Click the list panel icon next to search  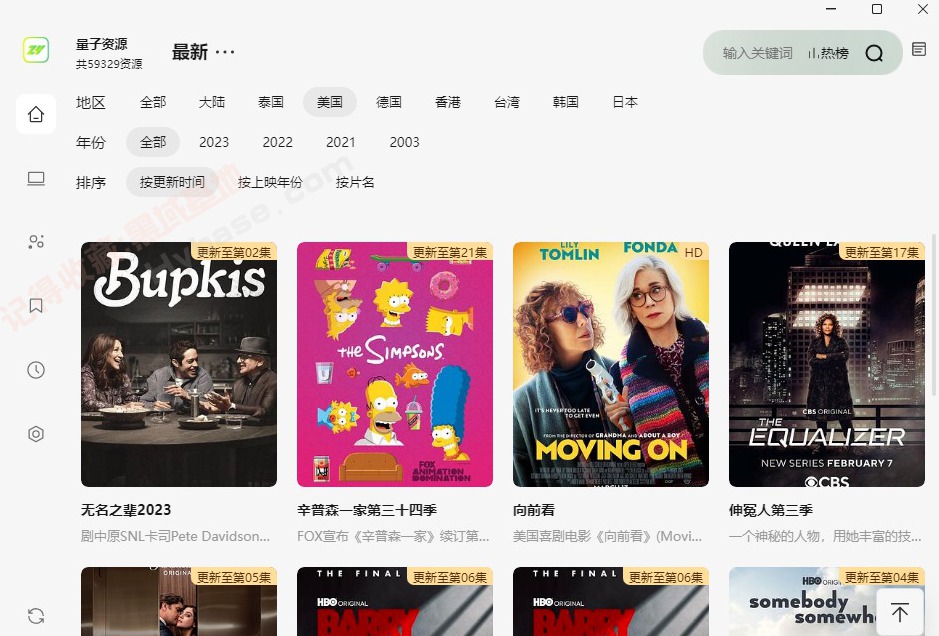[x=919, y=49]
